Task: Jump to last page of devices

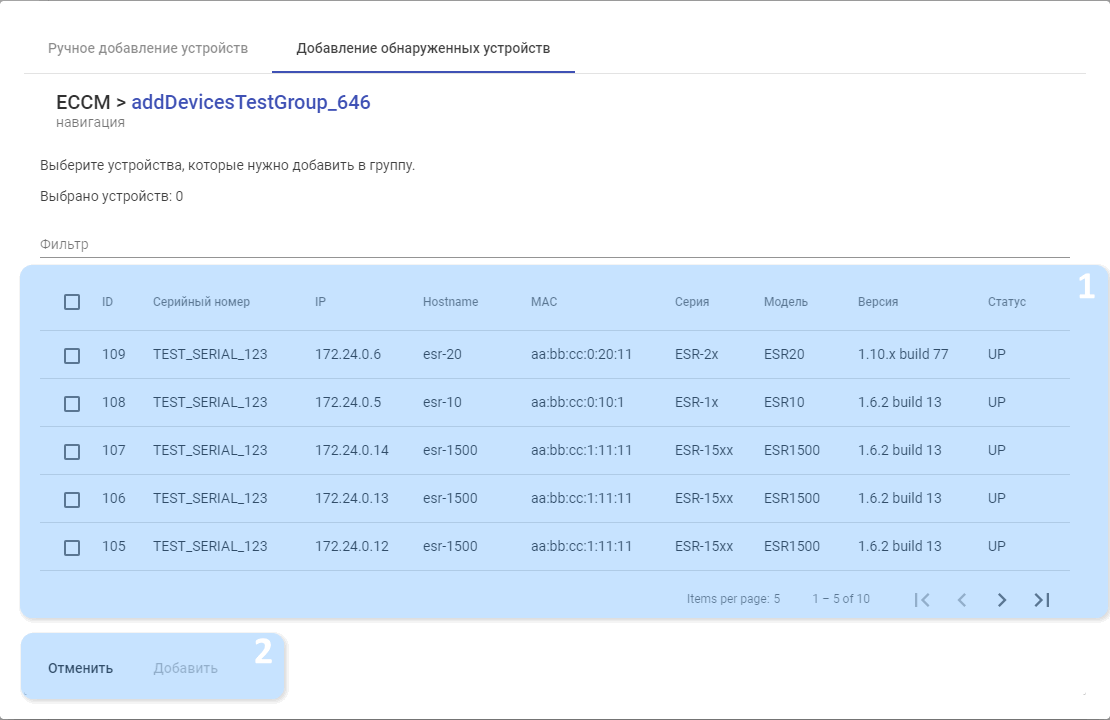Action: point(1041,600)
